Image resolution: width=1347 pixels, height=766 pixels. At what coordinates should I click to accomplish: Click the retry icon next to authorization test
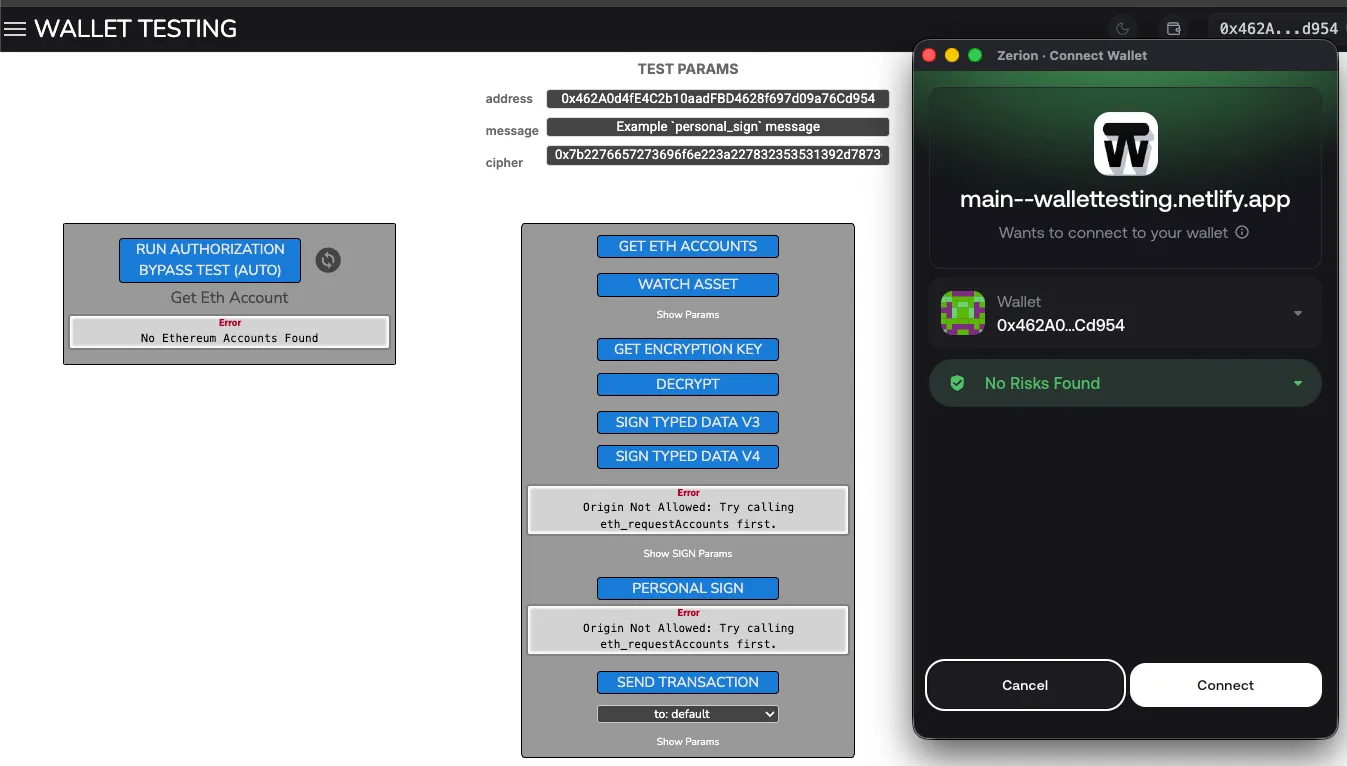point(327,260)
